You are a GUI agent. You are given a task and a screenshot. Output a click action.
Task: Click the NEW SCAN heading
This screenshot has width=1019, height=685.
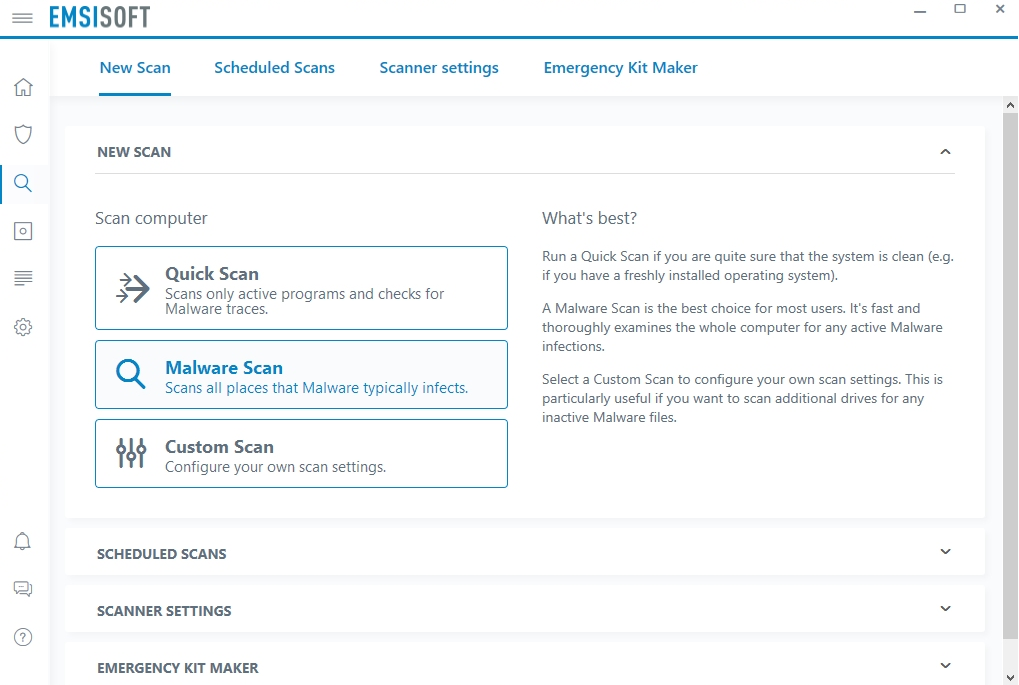point(134,152)
